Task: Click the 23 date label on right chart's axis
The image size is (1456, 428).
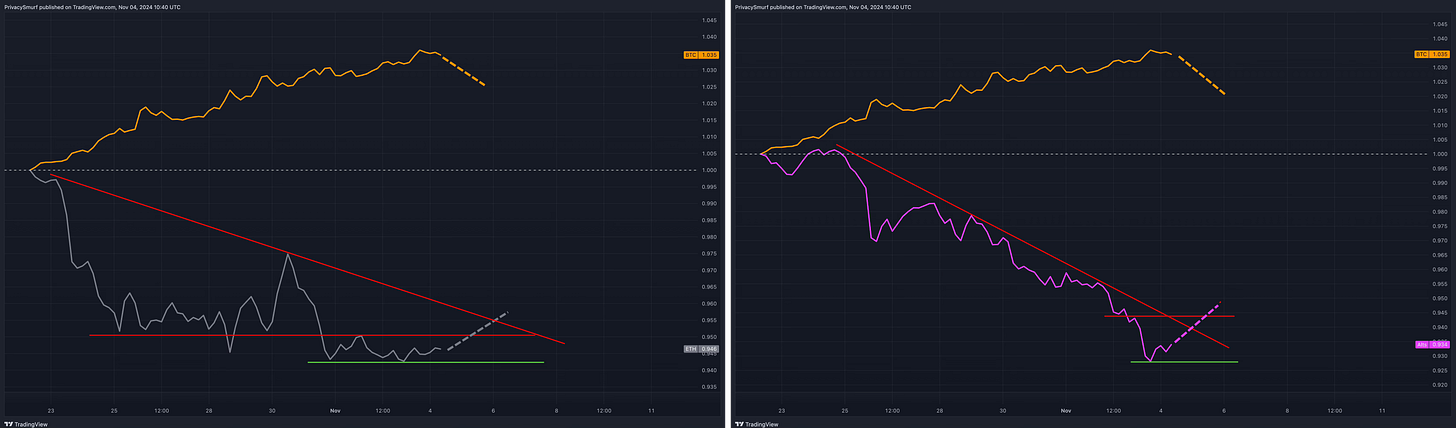Action: 781,410
